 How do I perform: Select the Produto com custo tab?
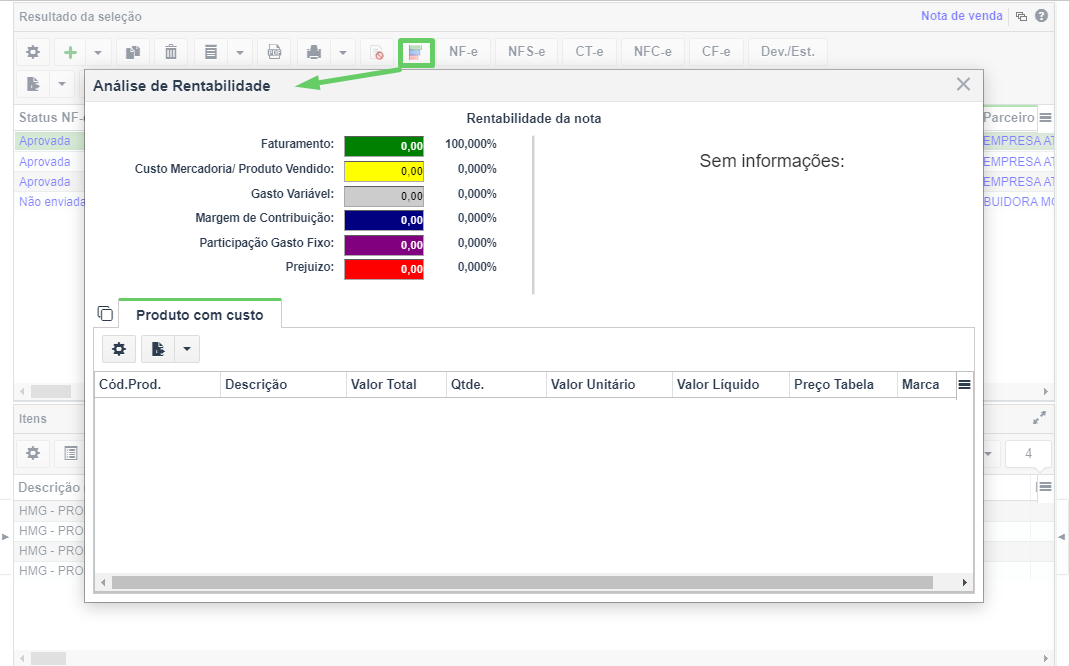(200, 314)
